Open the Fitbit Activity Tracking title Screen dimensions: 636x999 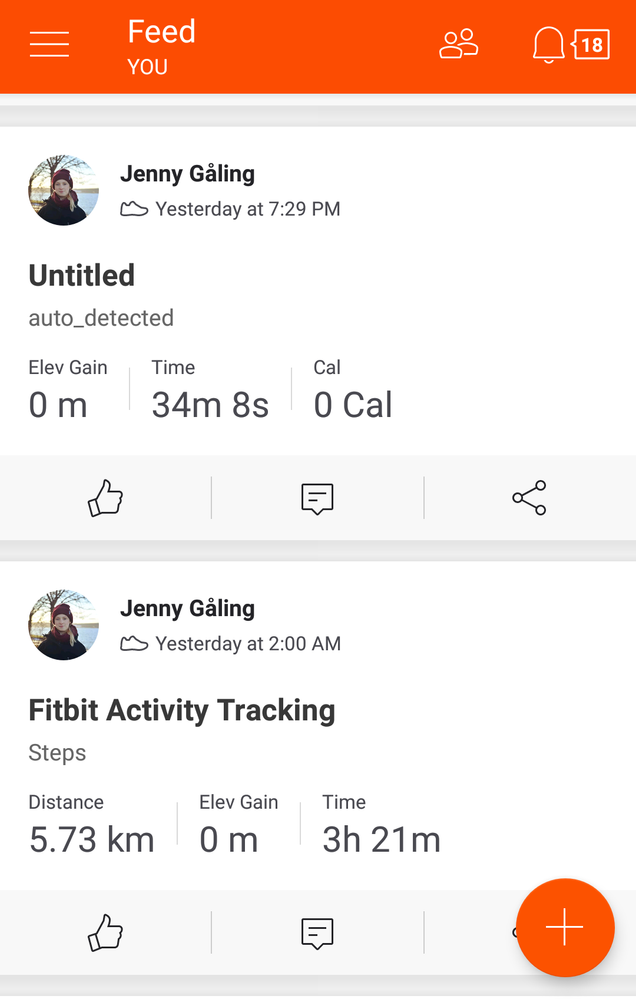pyautogui.click(x=182, y=710)
